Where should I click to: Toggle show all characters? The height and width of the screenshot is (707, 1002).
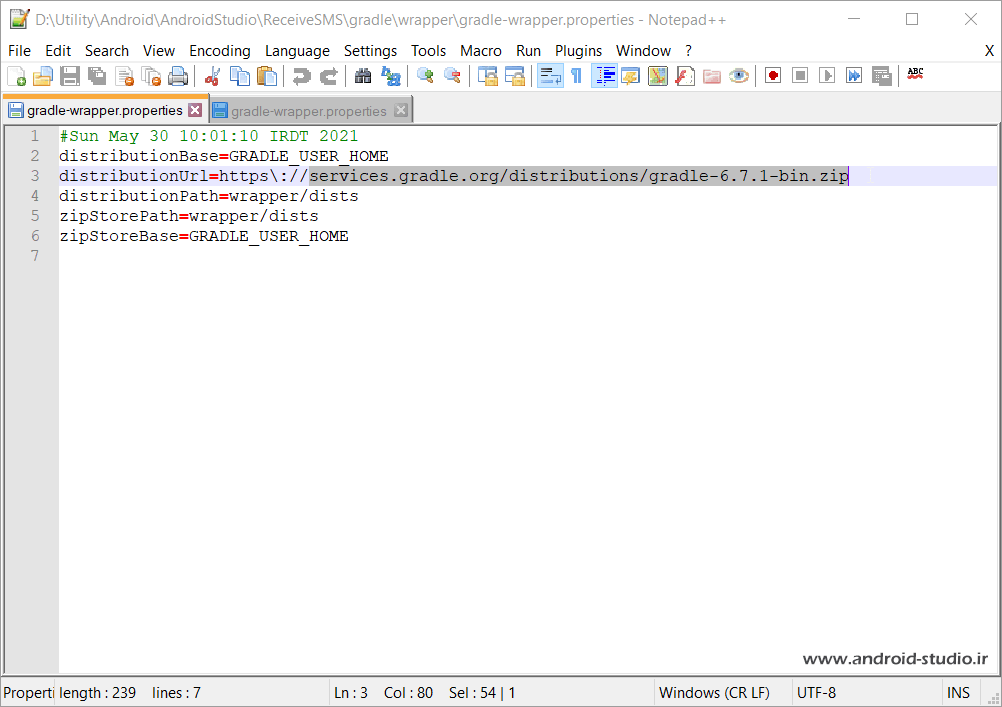coord(577,75)
